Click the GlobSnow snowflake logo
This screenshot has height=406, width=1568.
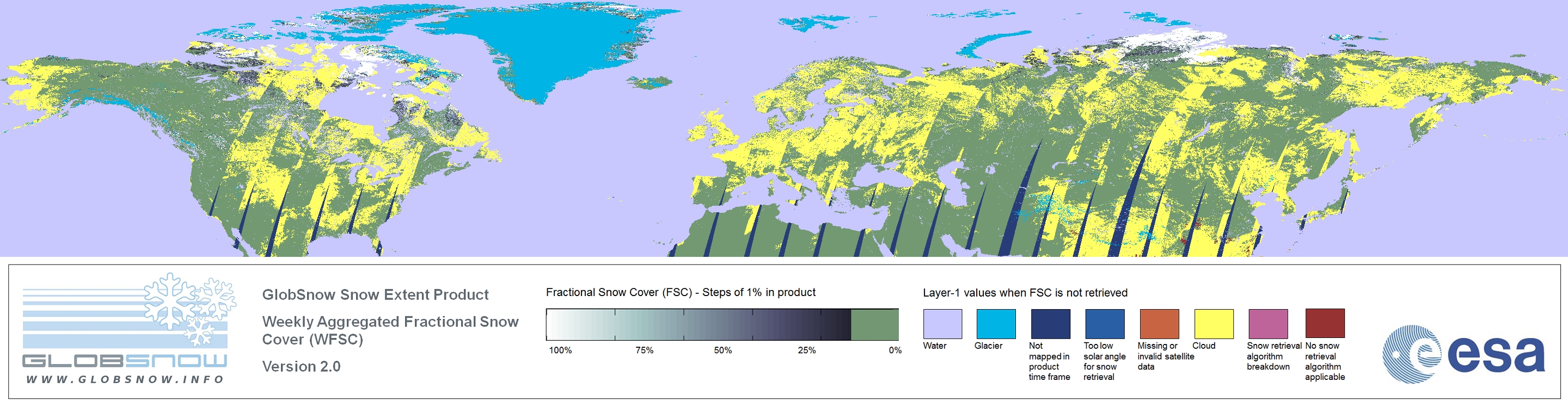[191, 309]
